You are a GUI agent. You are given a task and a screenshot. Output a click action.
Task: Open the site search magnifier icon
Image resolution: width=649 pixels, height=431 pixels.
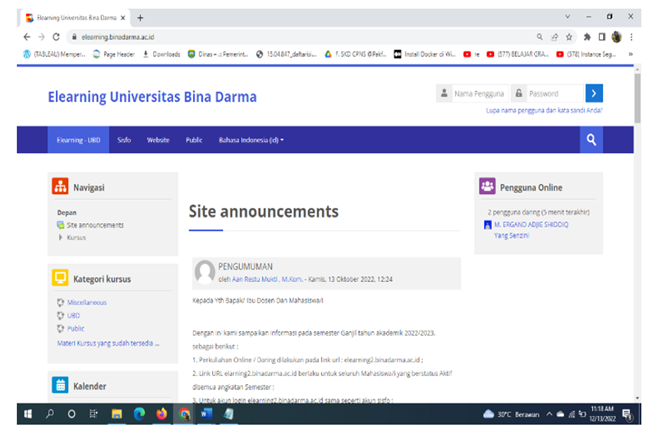click(592, 140)
